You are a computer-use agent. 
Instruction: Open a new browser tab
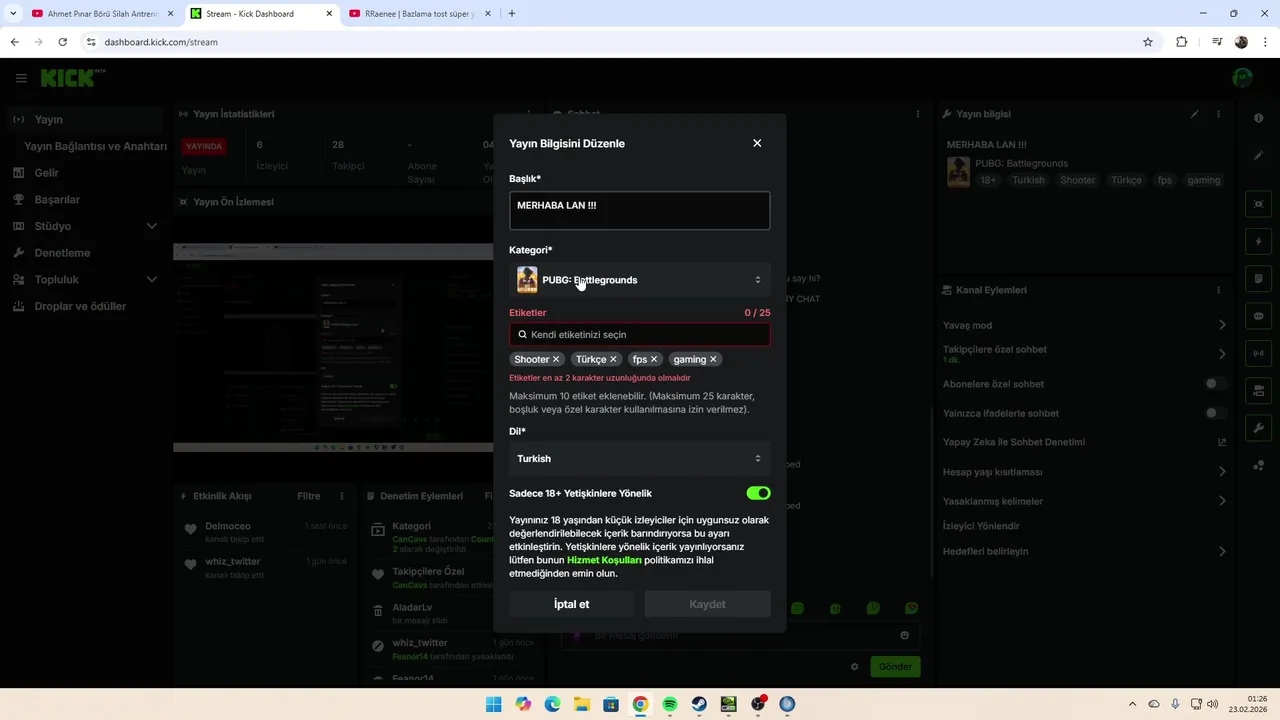click(512, 14)
